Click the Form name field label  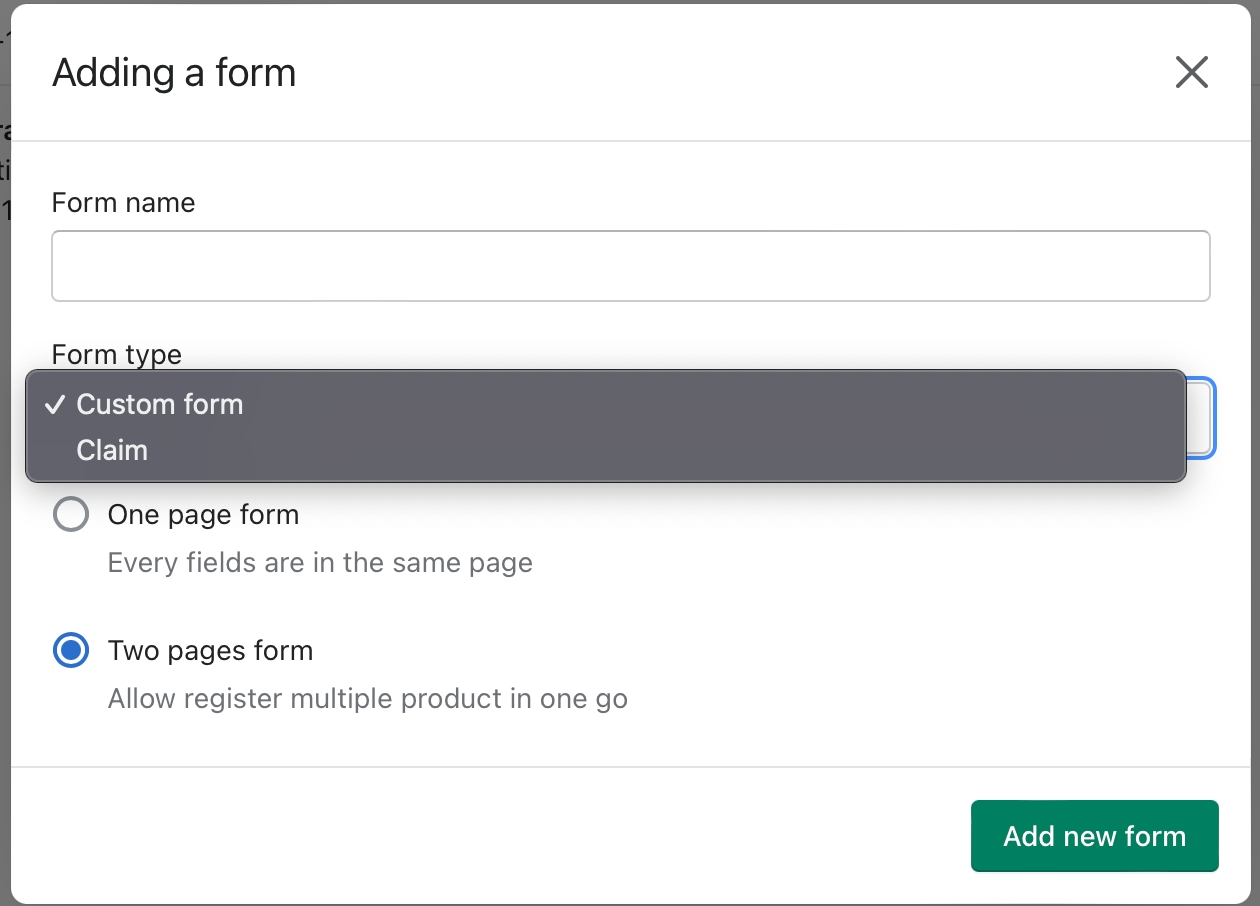pyautogui.click(x=123, y=203)
